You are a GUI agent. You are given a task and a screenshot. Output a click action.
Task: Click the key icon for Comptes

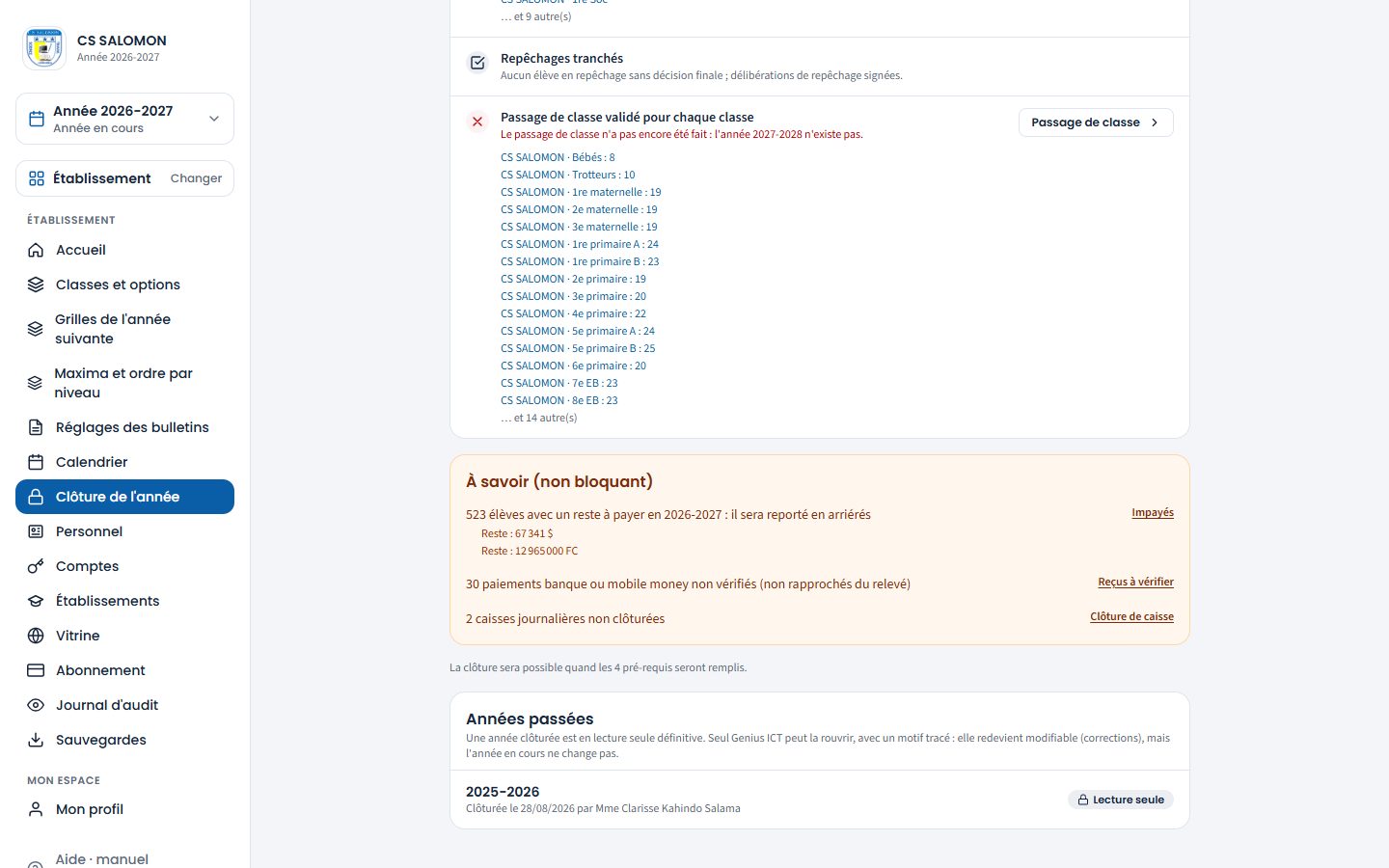36,566
